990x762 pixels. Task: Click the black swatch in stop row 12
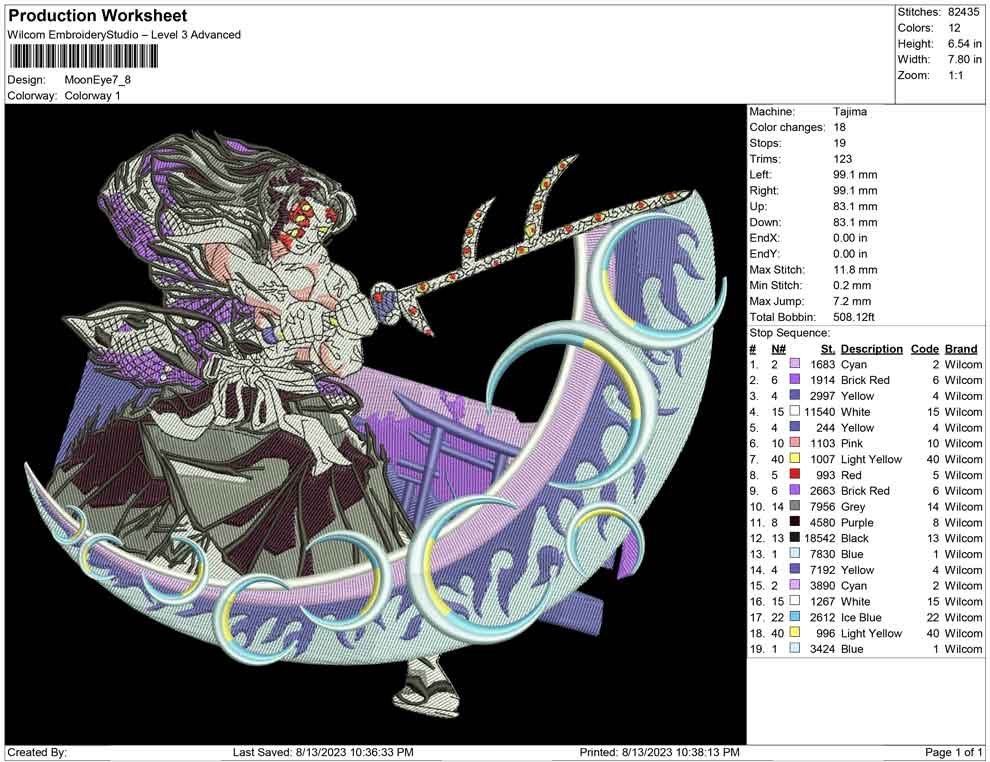[x=795, y=538]
